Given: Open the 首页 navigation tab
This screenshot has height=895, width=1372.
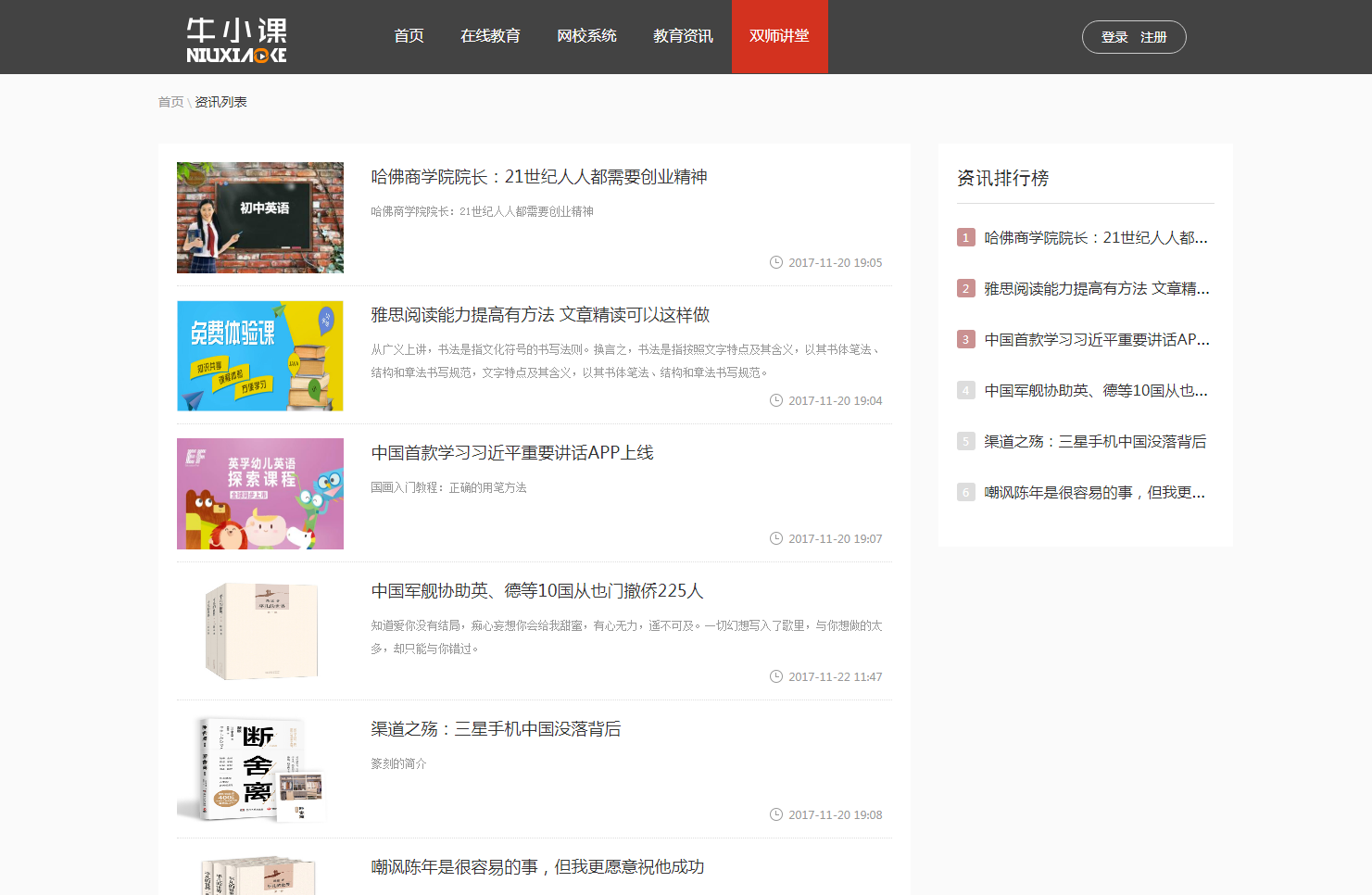Looking at the screenshot, I should (x=409, y=36).
